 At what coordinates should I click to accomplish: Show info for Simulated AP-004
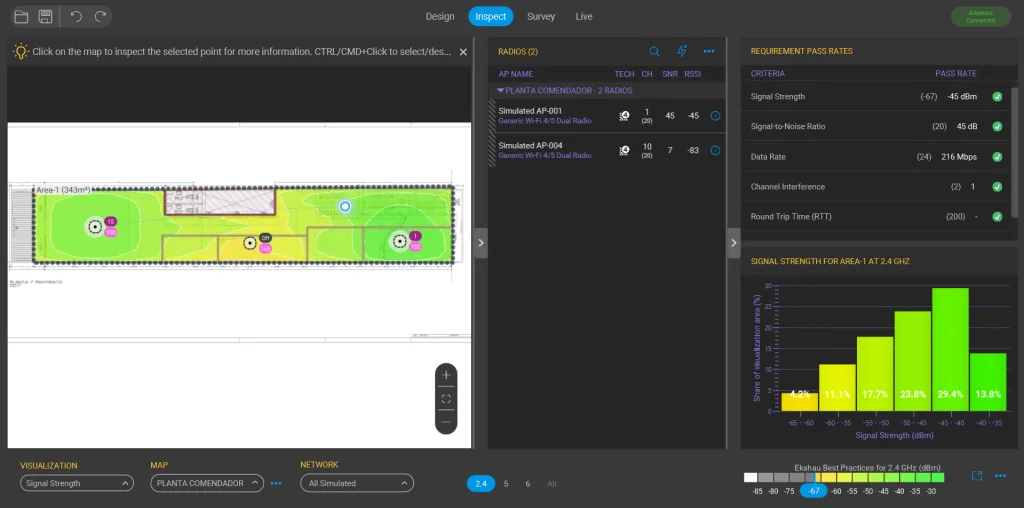[715, 150]
